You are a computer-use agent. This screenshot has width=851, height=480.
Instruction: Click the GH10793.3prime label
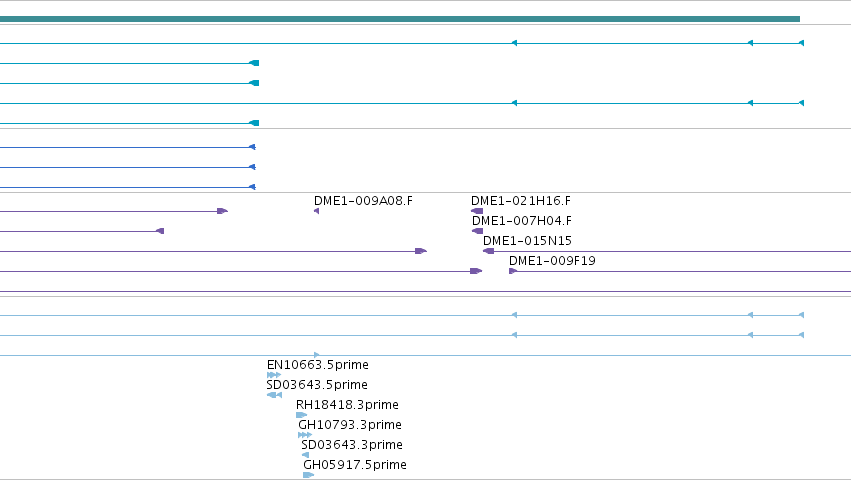(350, 425)
